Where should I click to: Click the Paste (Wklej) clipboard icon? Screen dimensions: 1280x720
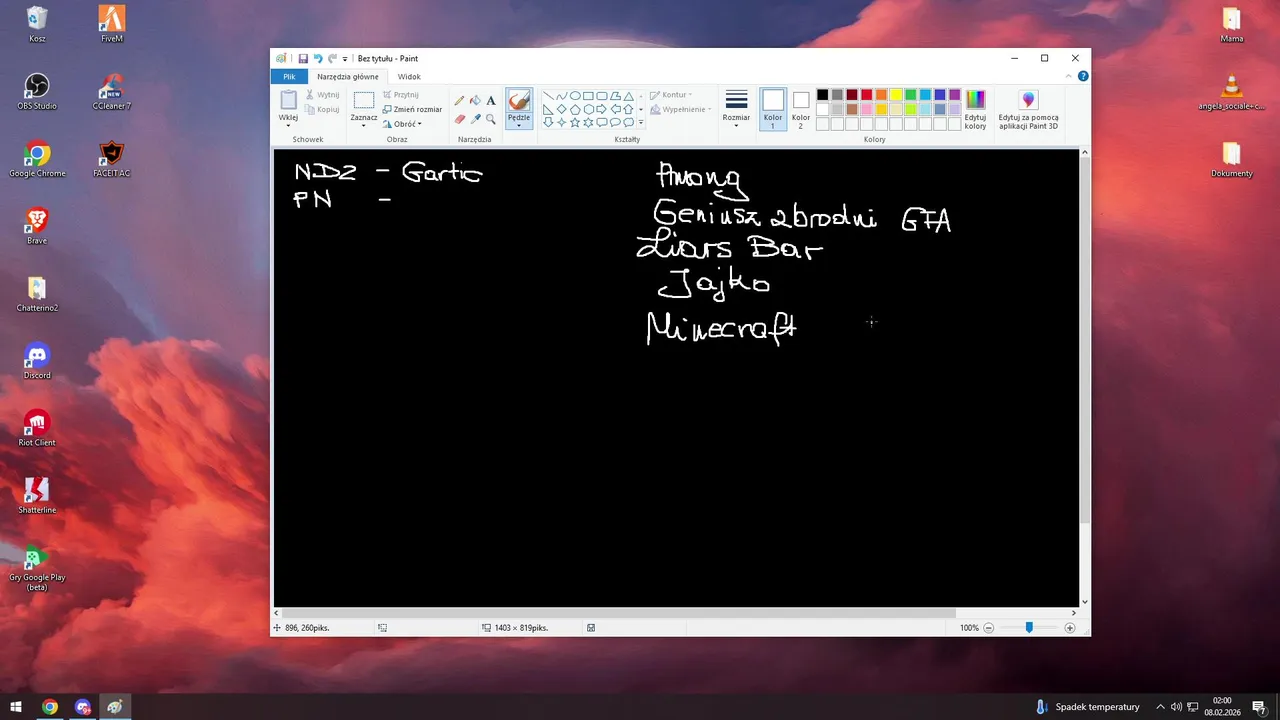[x=288, y=100]
